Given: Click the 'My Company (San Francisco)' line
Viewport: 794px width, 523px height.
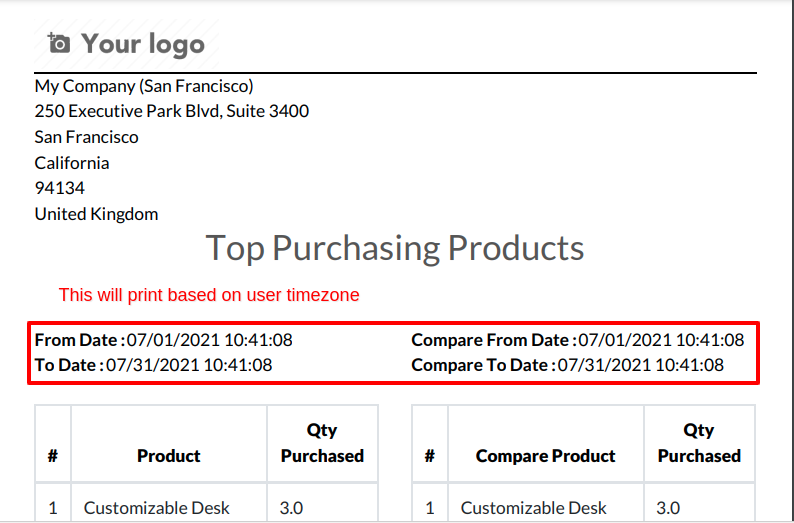Looking at the screenshot, I should click(144, 86).
